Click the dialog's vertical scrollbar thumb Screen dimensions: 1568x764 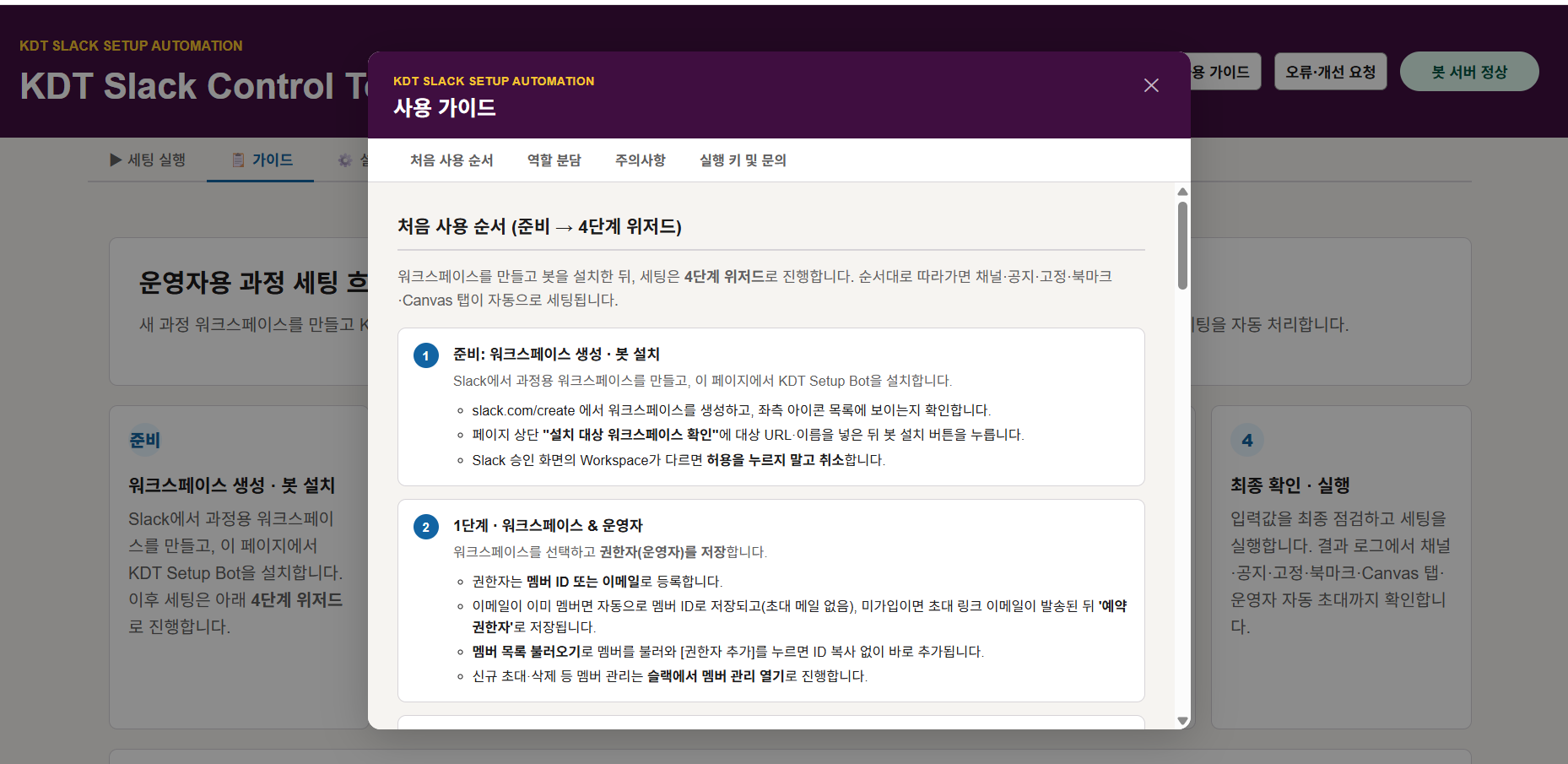[1182, 246]
